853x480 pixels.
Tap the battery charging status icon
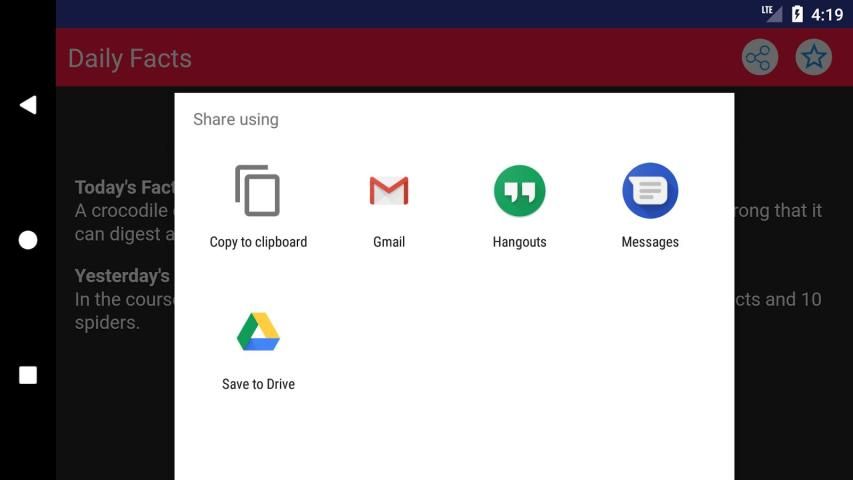797,14
